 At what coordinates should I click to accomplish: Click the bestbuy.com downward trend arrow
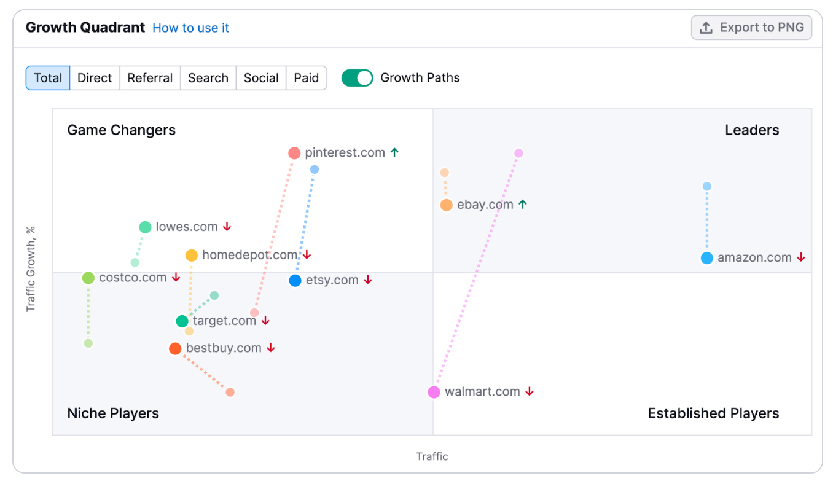click(271, 348)
